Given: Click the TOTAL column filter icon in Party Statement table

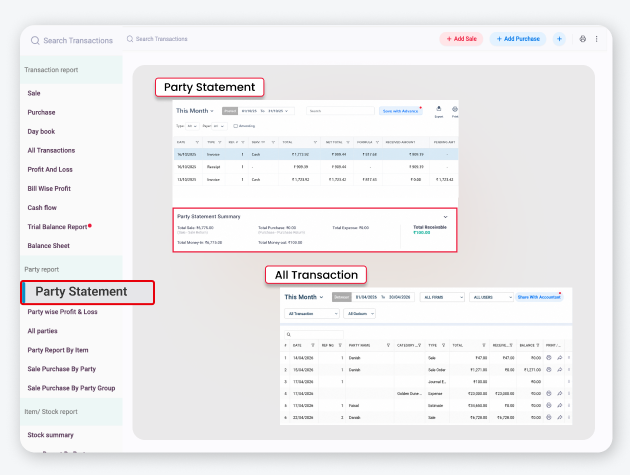Looking at the screenshot, I should pyautogui.click(x=315, y=142).
